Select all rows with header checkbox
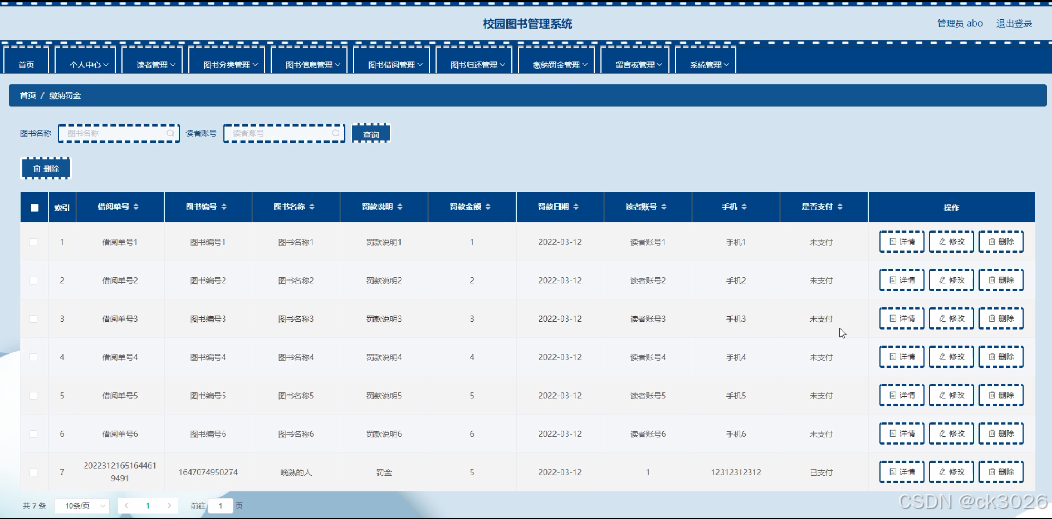 34,208
